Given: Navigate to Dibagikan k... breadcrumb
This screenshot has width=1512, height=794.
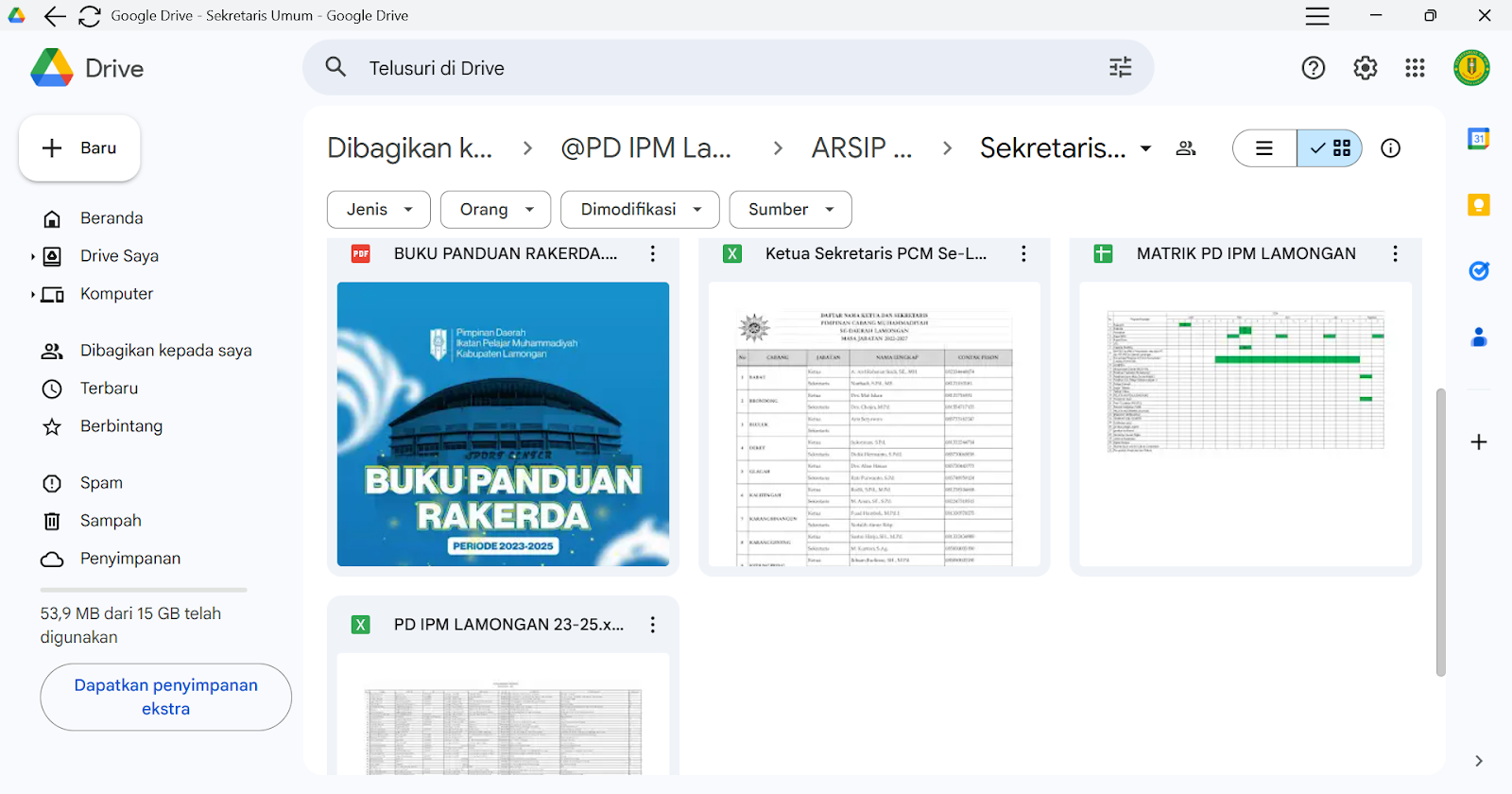Looking at the screenshot, I should point(409,148).
